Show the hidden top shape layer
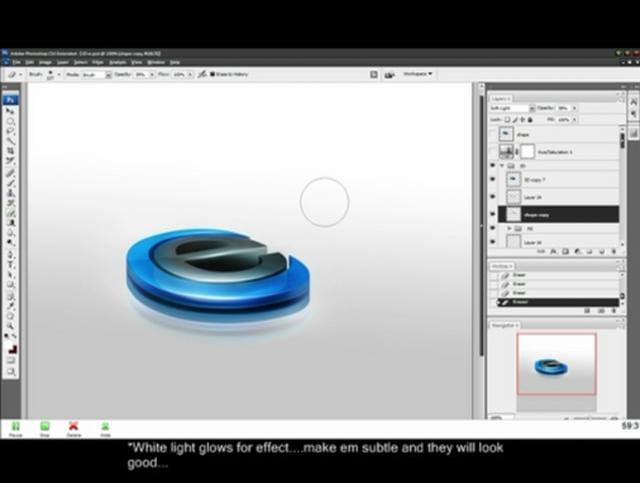This screenshot has width=640, height=483. point(493,134)
